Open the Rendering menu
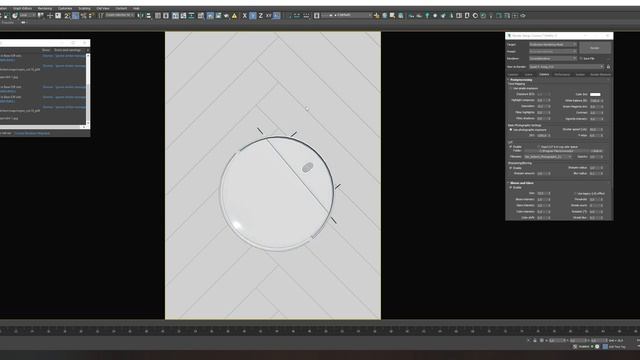The width and height of the screenshot is (640, 360). pos(45,8)
